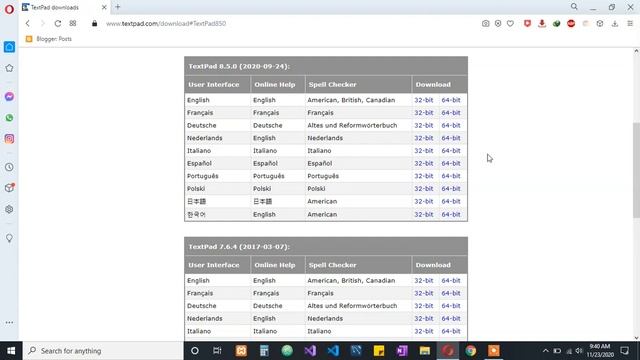Reload the current page
The height and width of the screenshot is (360, 640).
58,24
